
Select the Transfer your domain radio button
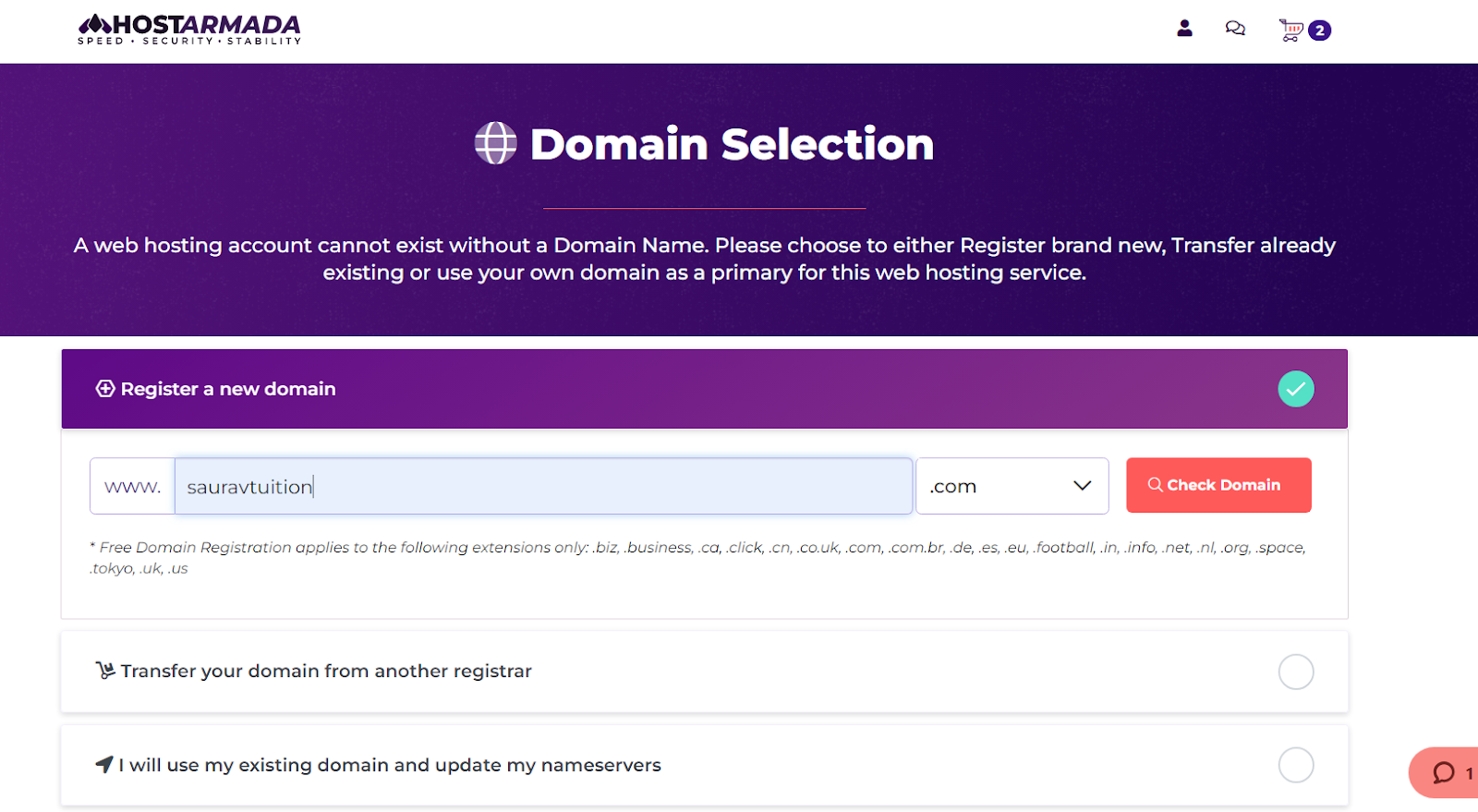click(x=1296, y=672)
